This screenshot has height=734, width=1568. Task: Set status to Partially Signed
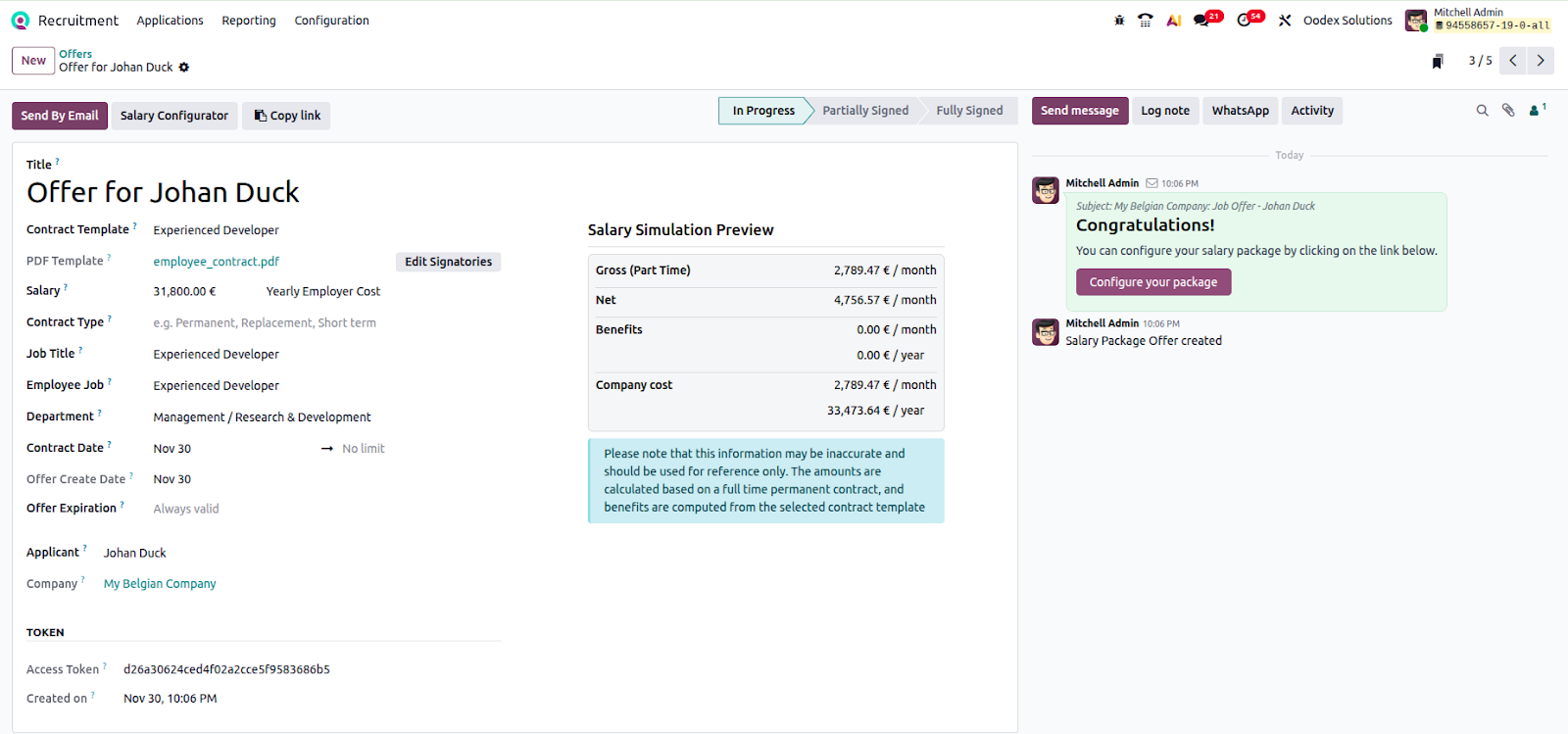click(x=864, y=111)
